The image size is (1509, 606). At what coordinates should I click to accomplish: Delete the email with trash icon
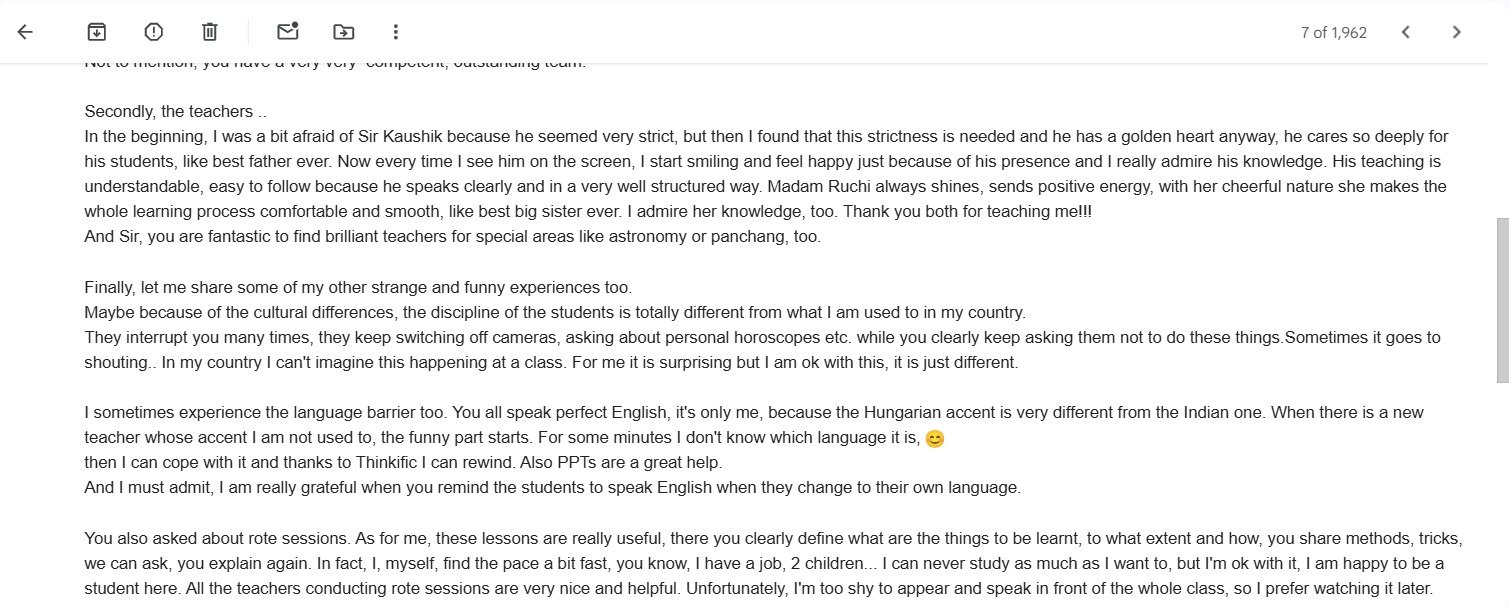click(x=209, y=32)
